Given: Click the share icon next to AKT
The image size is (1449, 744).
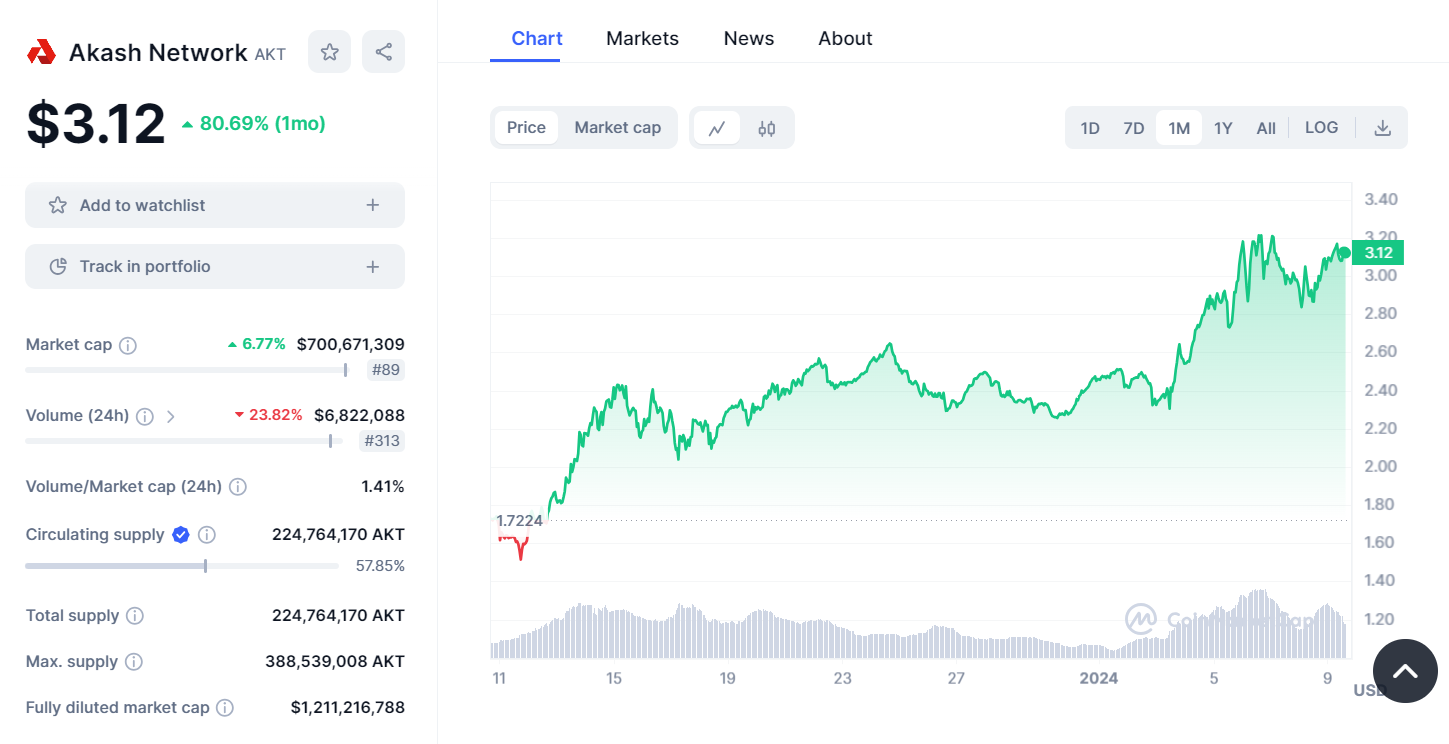Looking at the screenshot, I should click(x=384, y=52).
